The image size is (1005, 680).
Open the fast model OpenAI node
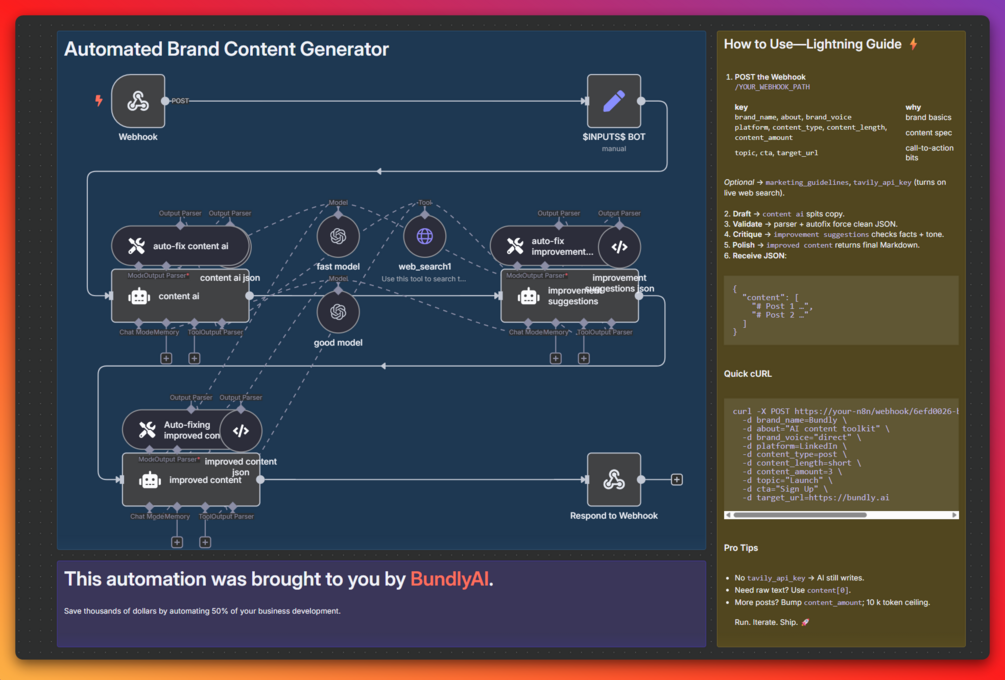338,236
